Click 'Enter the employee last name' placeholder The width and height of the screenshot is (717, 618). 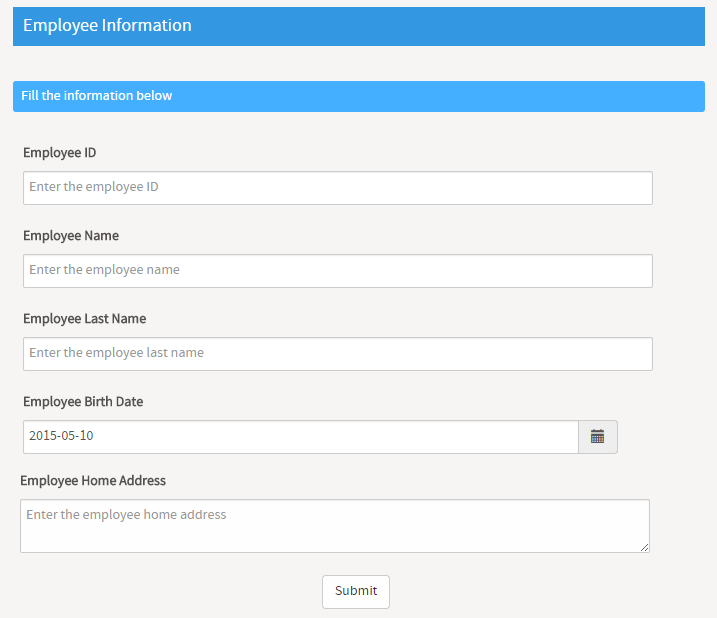(x=117, y=353)
